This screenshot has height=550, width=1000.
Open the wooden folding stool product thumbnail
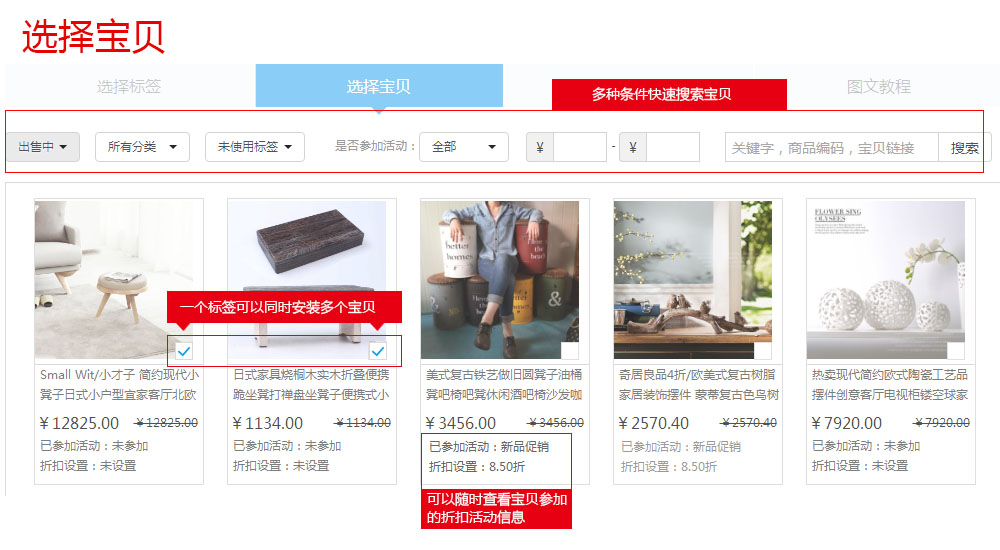307,280
